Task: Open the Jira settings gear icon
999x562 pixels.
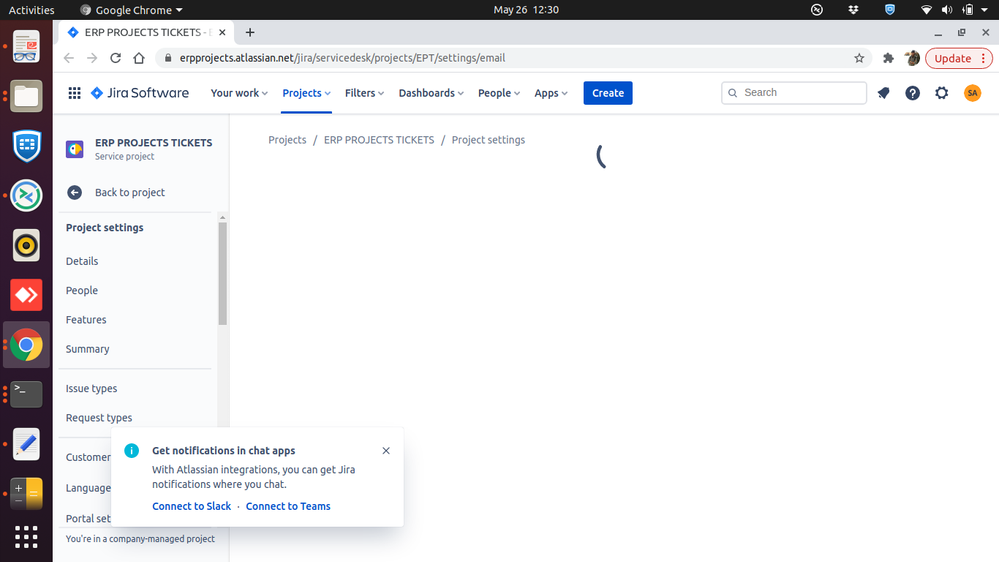Action: pyautogui.click(x=942, y=93)
